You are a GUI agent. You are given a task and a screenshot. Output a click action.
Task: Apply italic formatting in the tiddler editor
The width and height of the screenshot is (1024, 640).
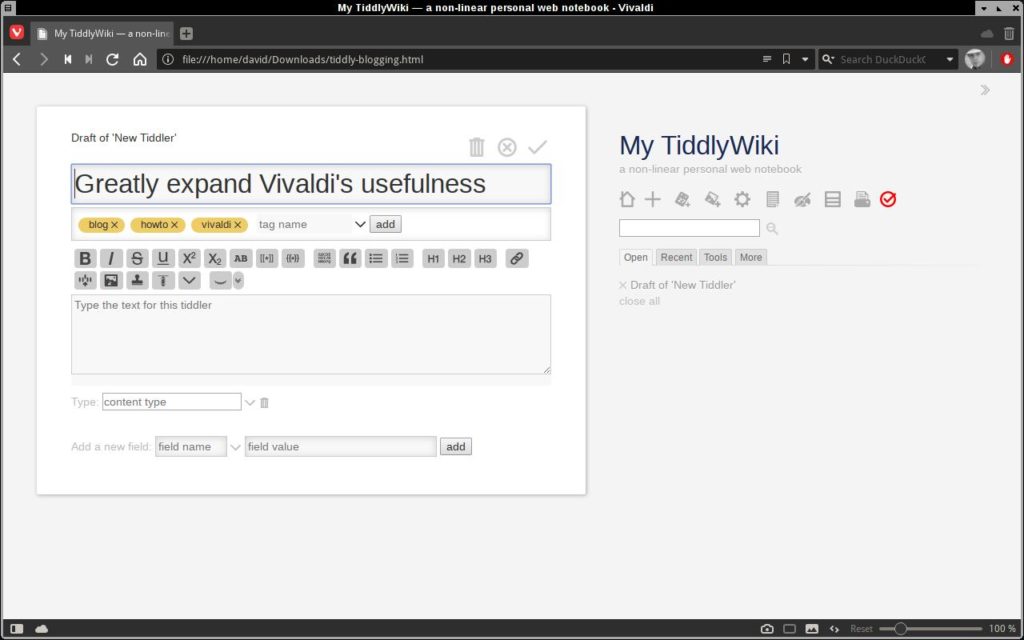point(111,259)
